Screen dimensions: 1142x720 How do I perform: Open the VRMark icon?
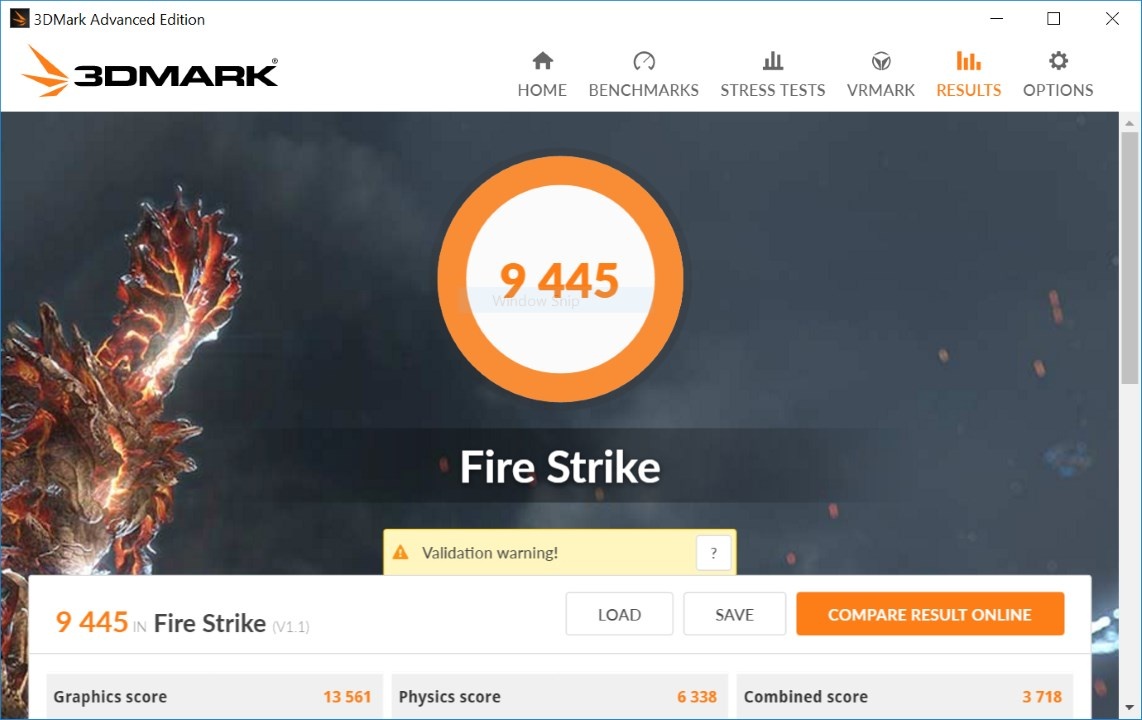pyautogui.click(x=881, y=60)
